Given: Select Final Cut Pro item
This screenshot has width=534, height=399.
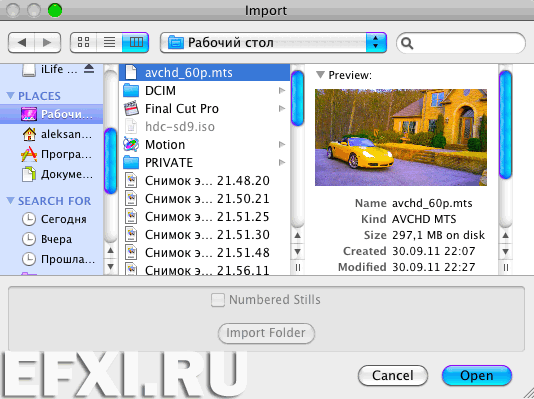Looking at the screenshot, I should 204,109.
